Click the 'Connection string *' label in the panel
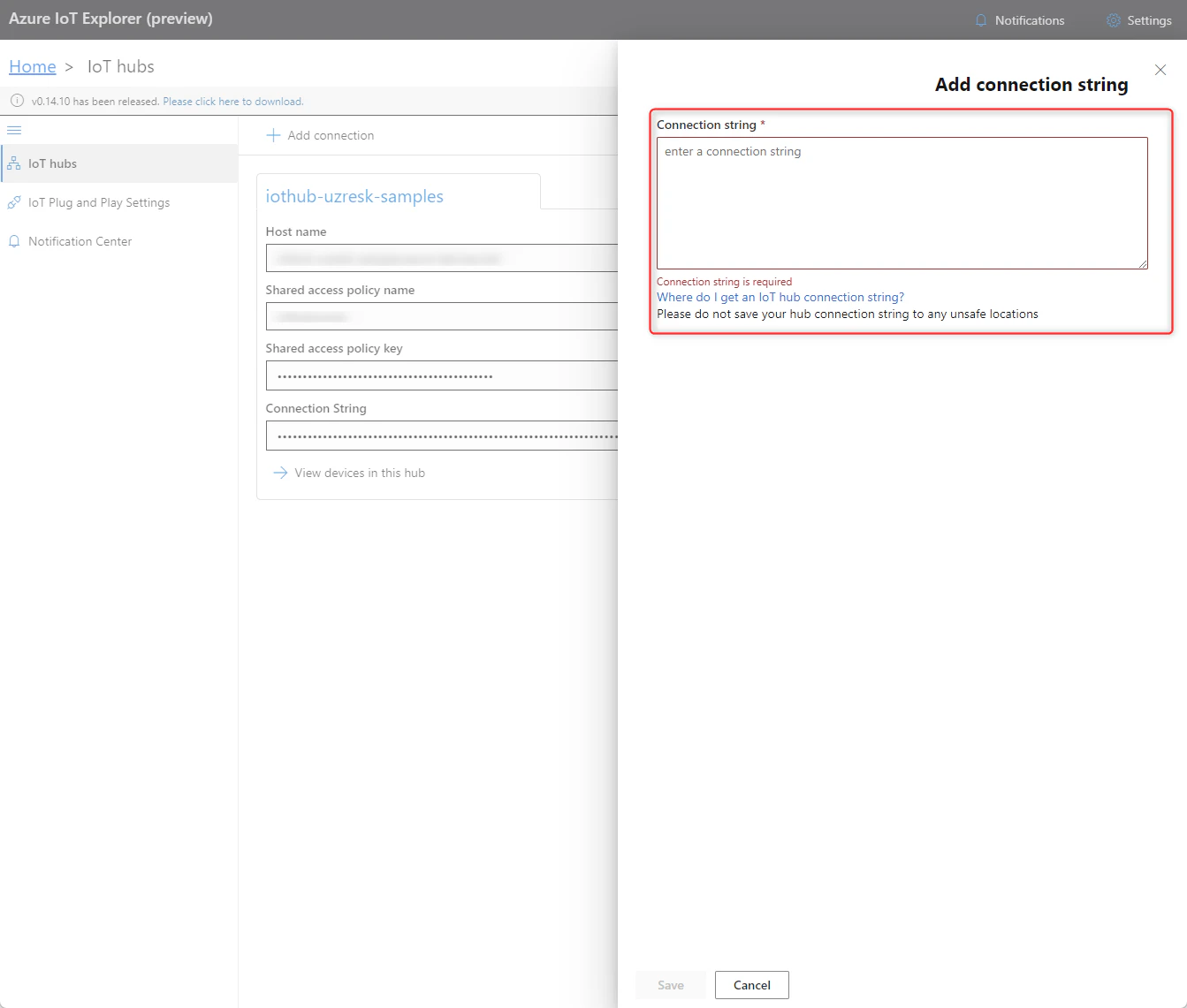The height and width of the screenshot is (1008, 1187). 711,125
